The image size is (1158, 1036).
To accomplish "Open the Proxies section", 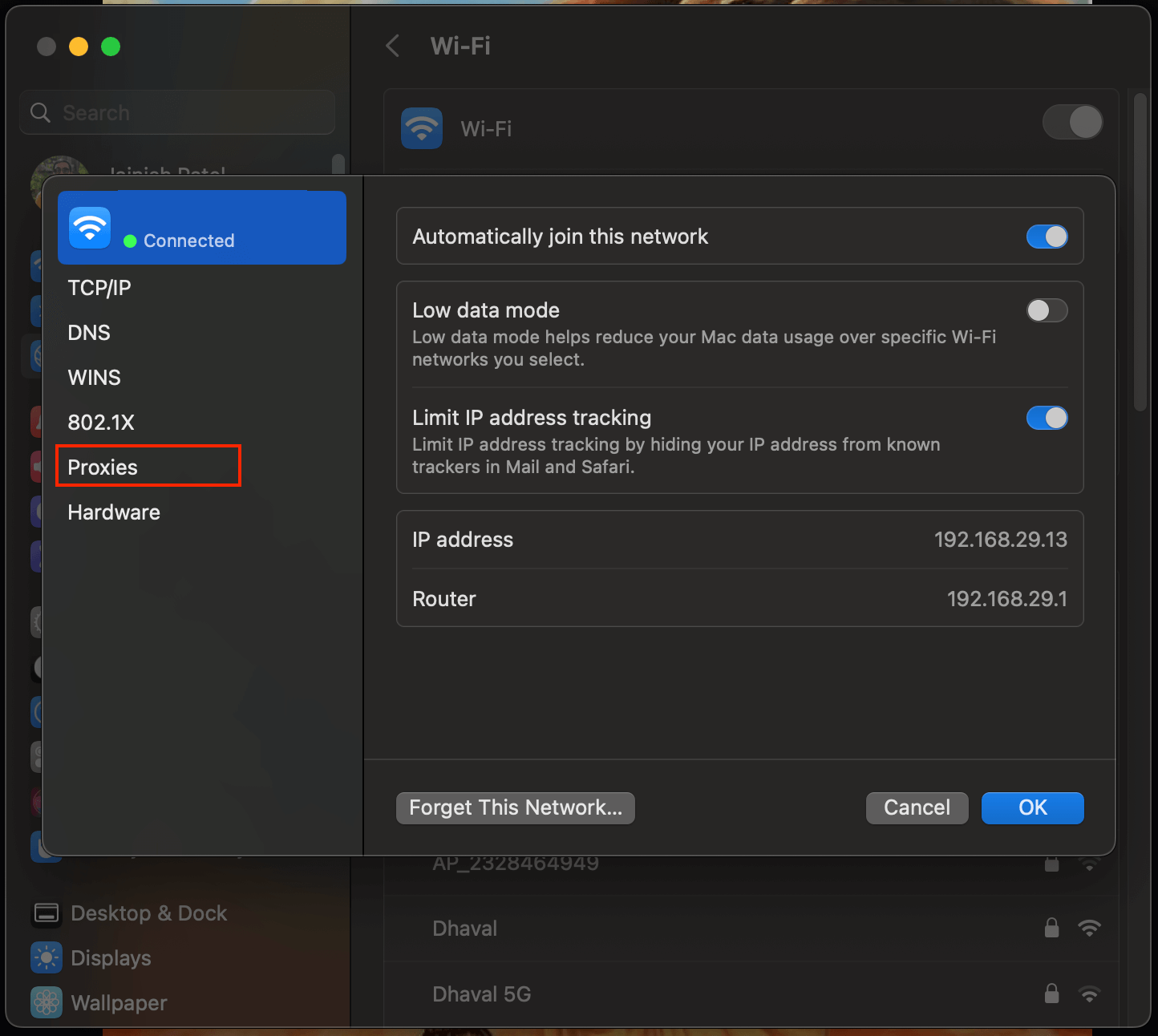I will pyautogui.click(x=102, y=467).
